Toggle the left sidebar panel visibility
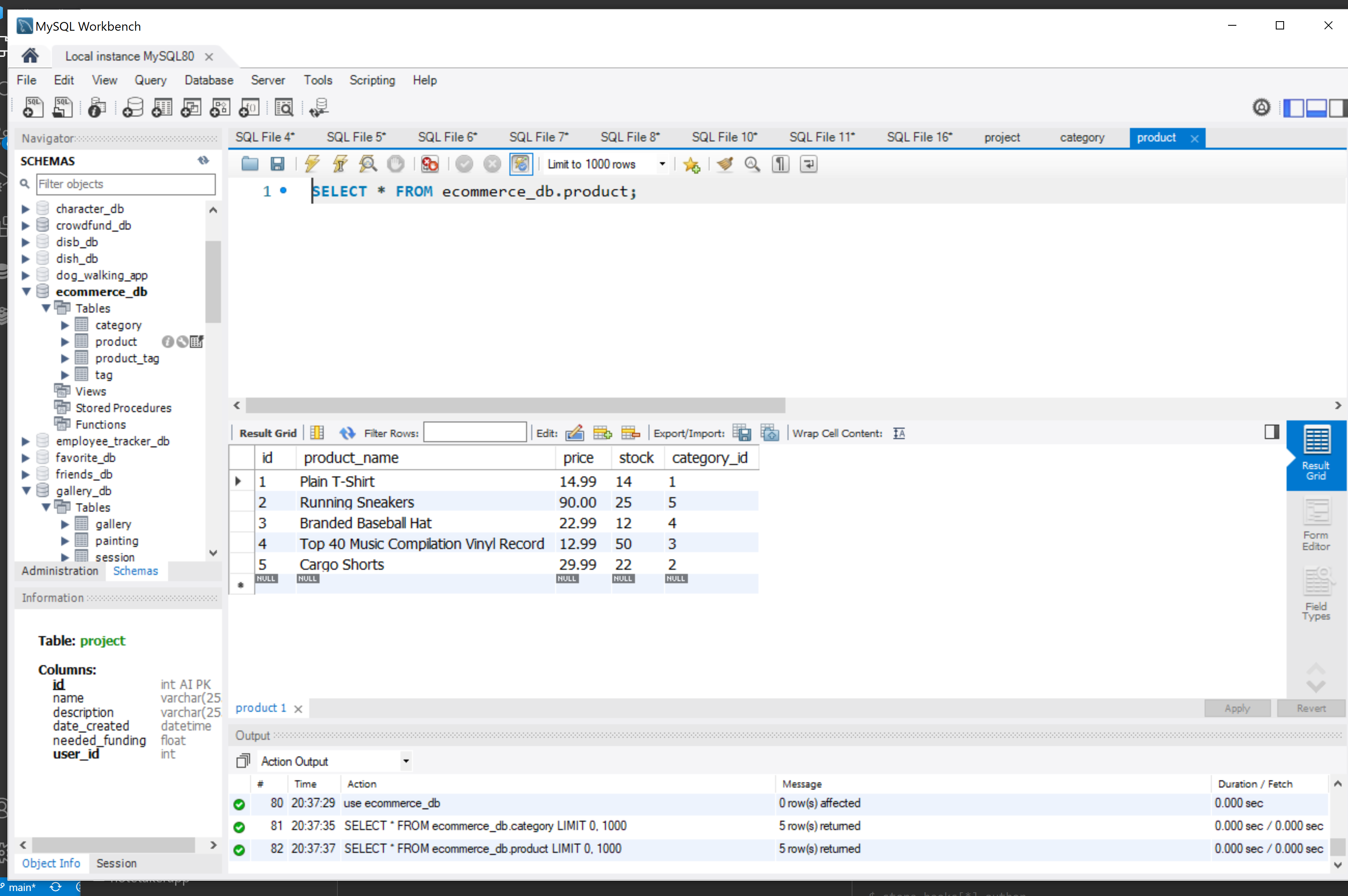This screenshot has width=1348, height=896. [x=1294, y=107]
